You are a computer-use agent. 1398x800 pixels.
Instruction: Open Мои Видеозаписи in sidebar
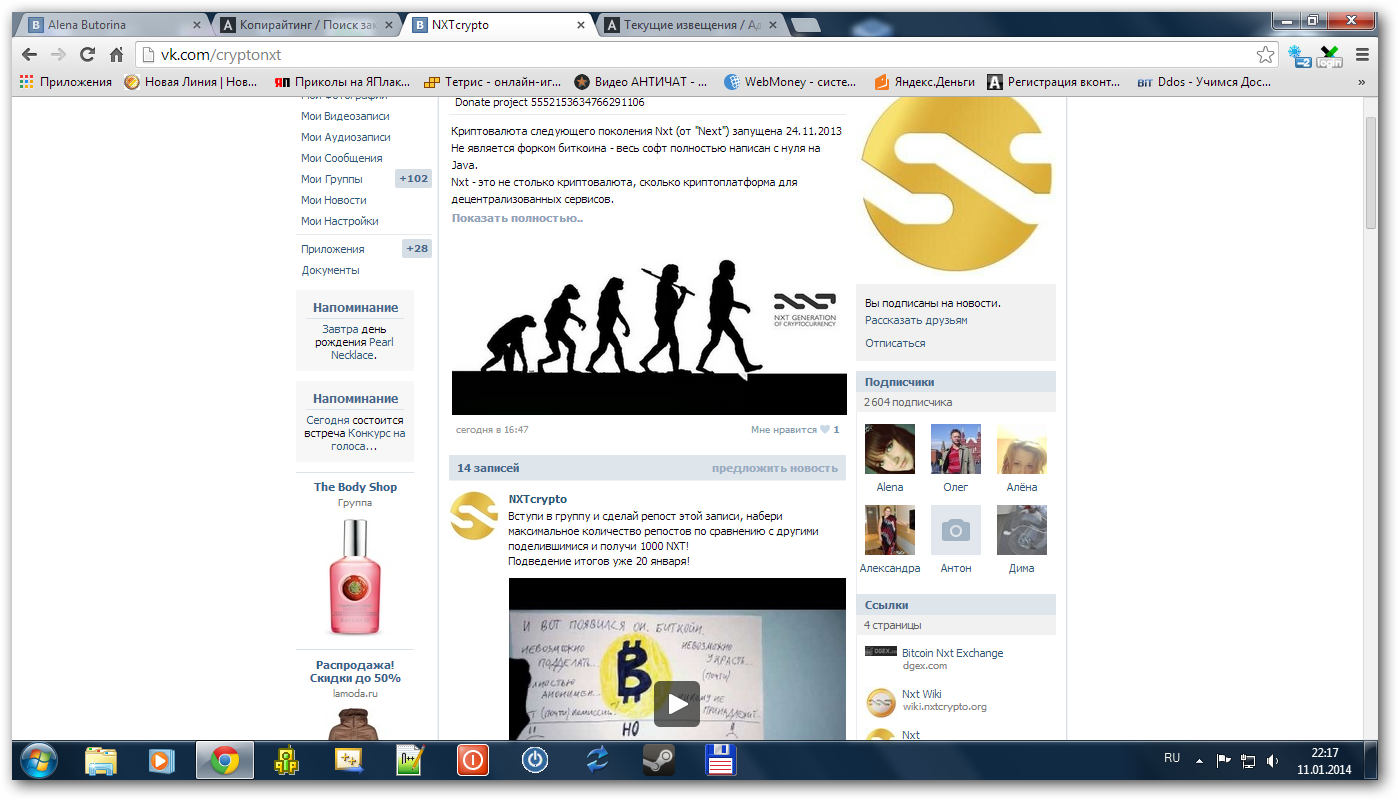tap(346, 116)
